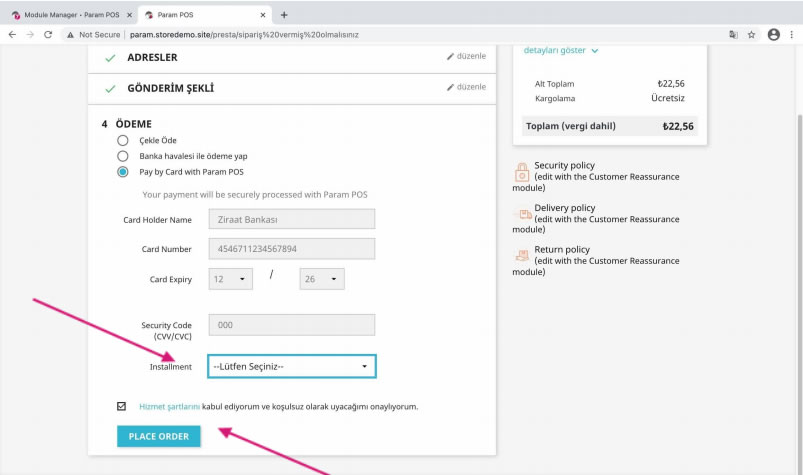
Task: Click the browser forward arrow
Action: tap(30, 34)
